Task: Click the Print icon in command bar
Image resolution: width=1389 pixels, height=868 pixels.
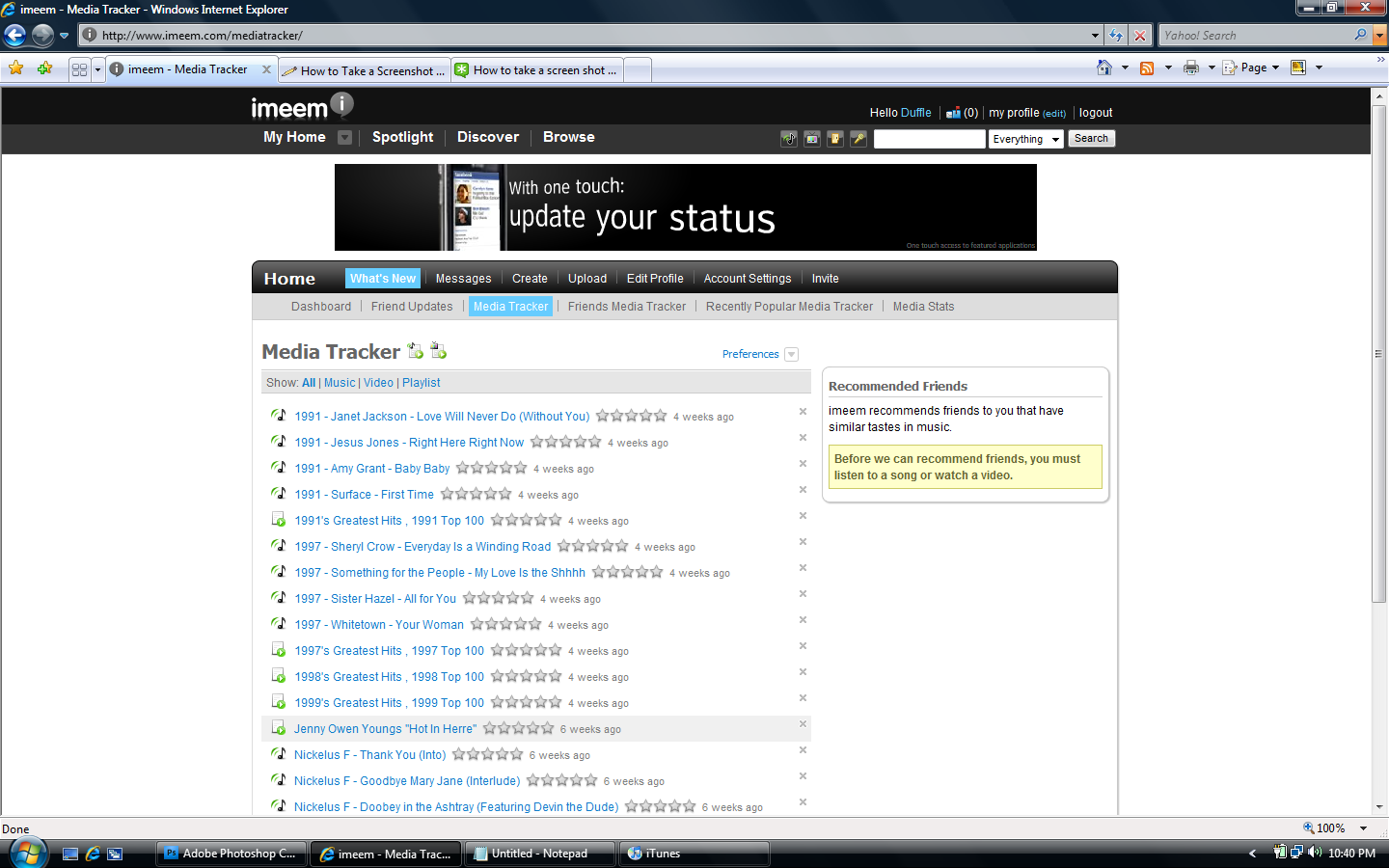Action: 1191,68
